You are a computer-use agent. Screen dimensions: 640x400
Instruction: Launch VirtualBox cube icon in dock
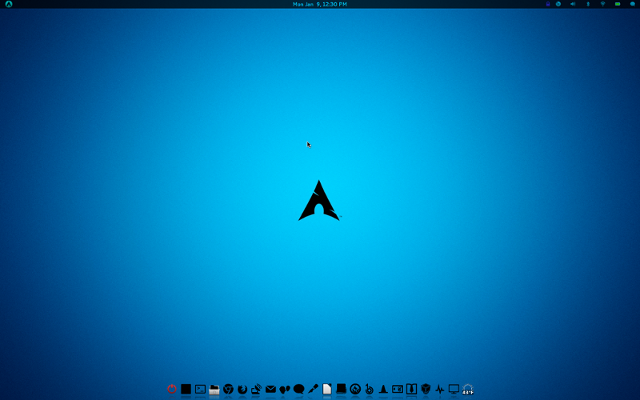pos(426,389)
